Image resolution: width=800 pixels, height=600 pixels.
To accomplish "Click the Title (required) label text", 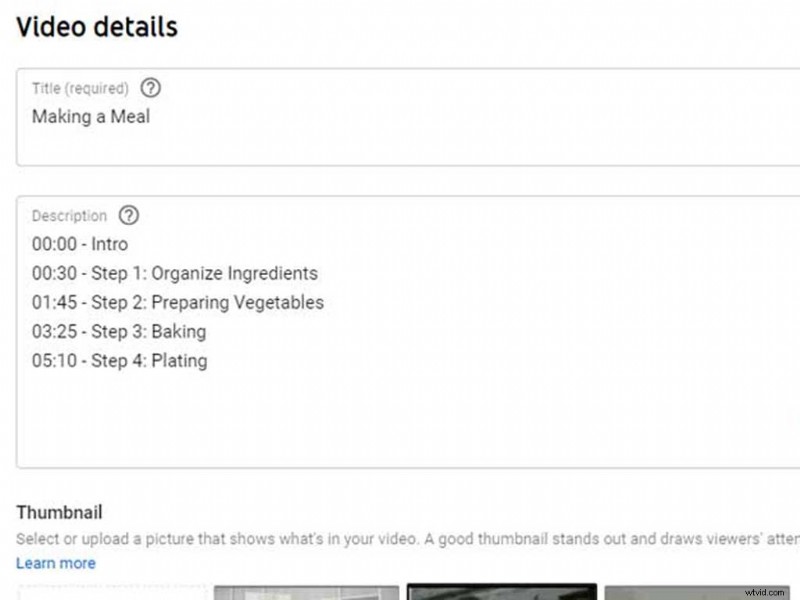I will pyautogui.click(x=80, y=88).
